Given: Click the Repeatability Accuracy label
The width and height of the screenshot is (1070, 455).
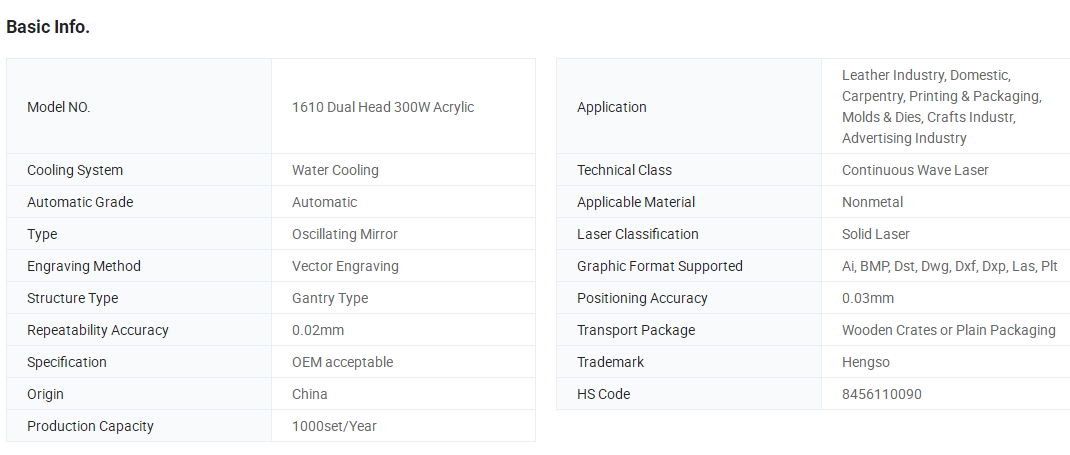Looking at the screenshot, I should coord(98,330).
